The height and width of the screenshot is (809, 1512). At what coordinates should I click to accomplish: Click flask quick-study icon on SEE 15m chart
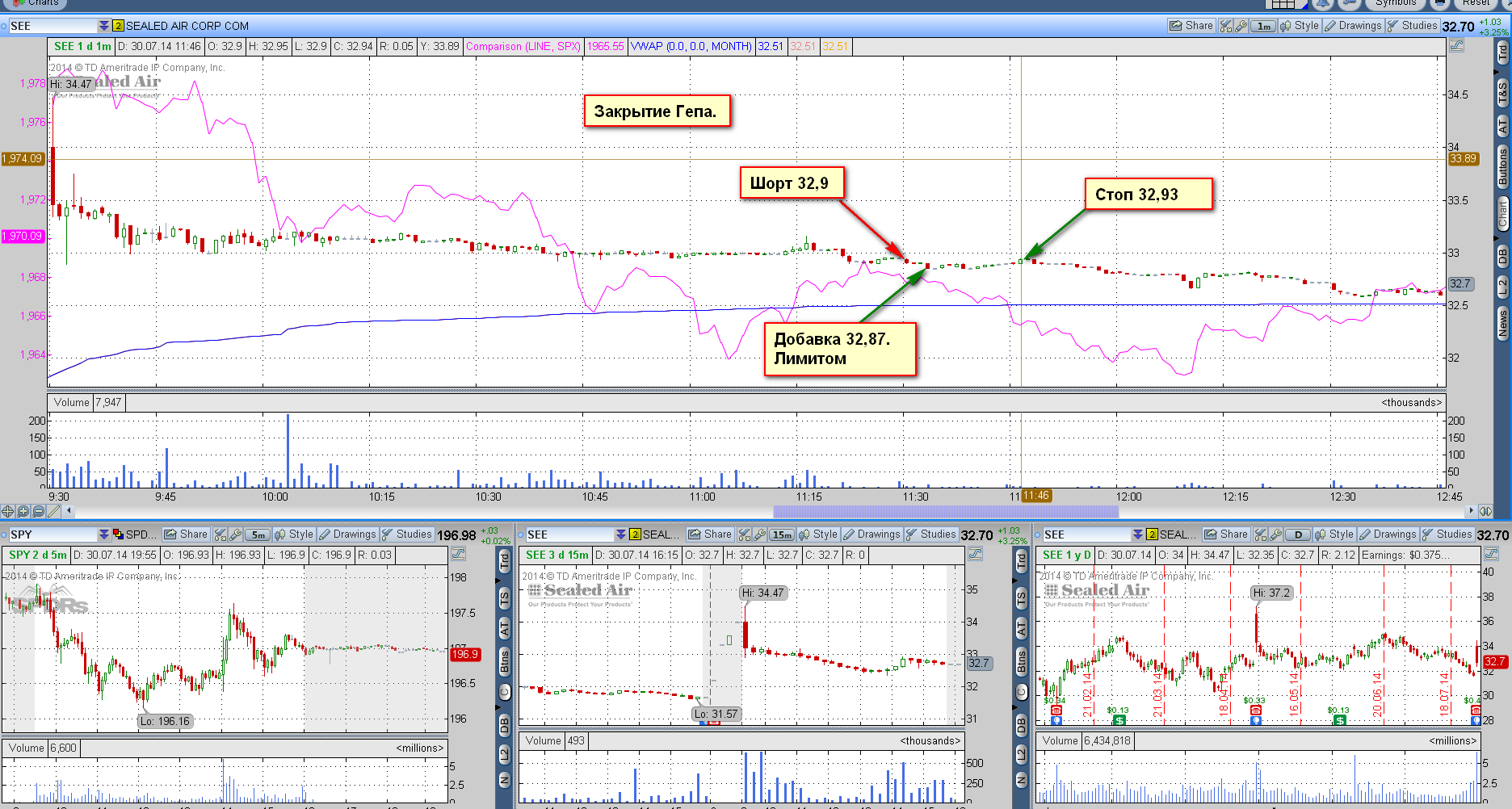click(745, 534)
